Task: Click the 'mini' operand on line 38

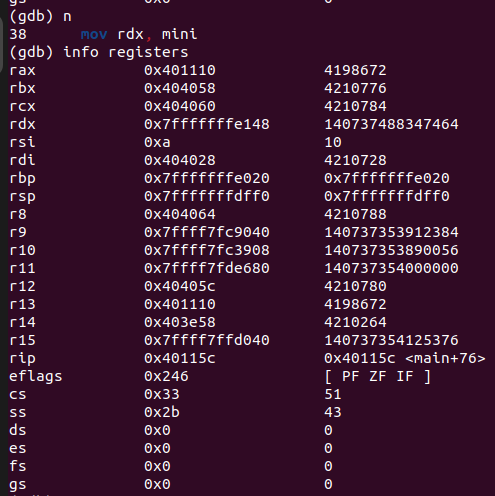Action: [179, 34]
